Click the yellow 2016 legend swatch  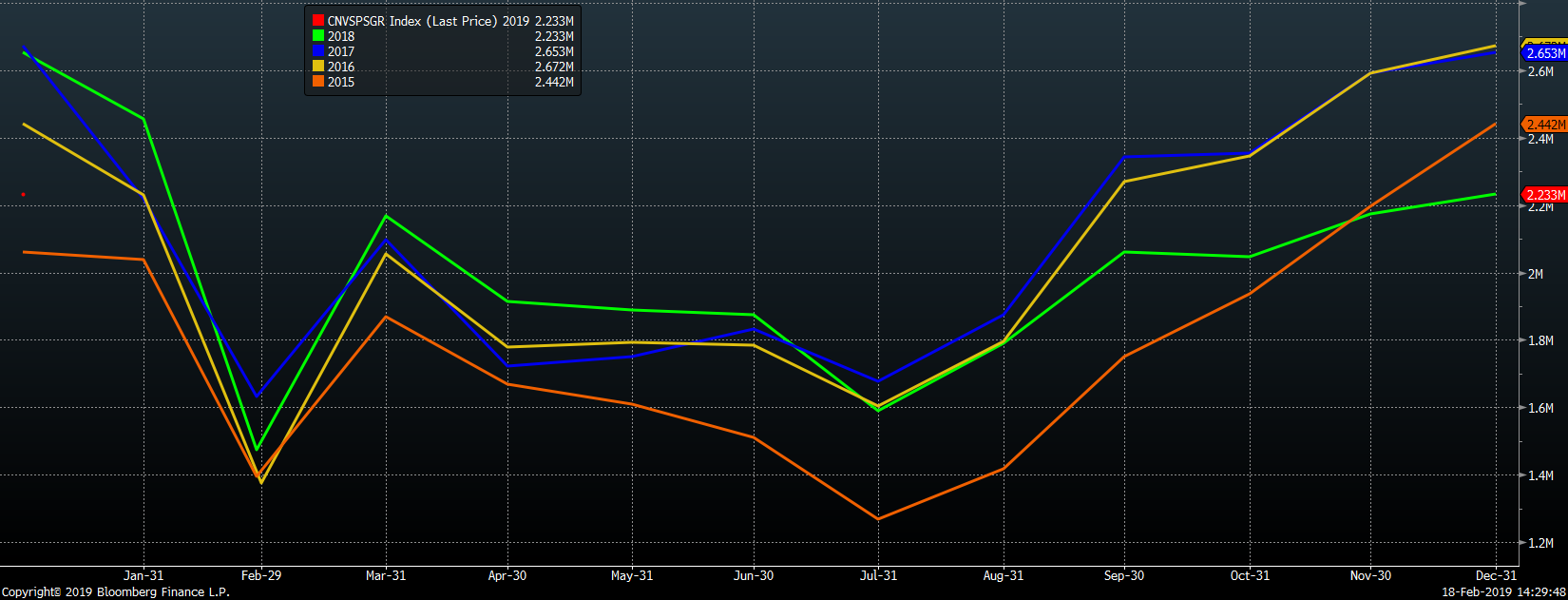click(318, 67)
